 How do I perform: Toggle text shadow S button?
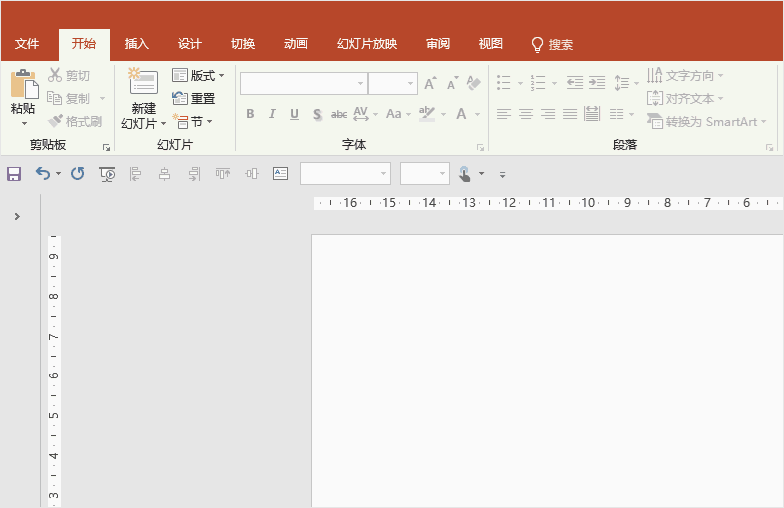pos(317,114)
